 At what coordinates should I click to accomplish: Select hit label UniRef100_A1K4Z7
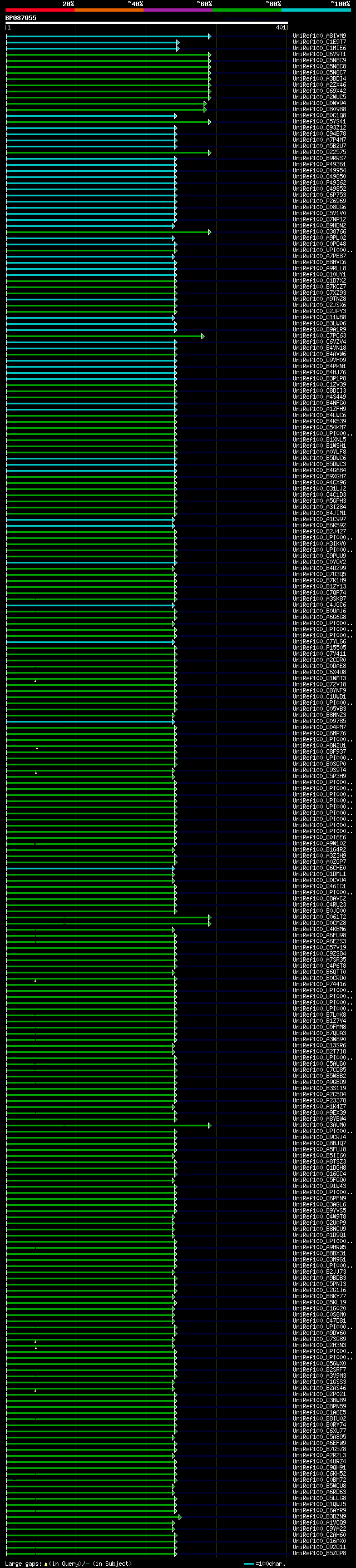[x=319, y=1106]
